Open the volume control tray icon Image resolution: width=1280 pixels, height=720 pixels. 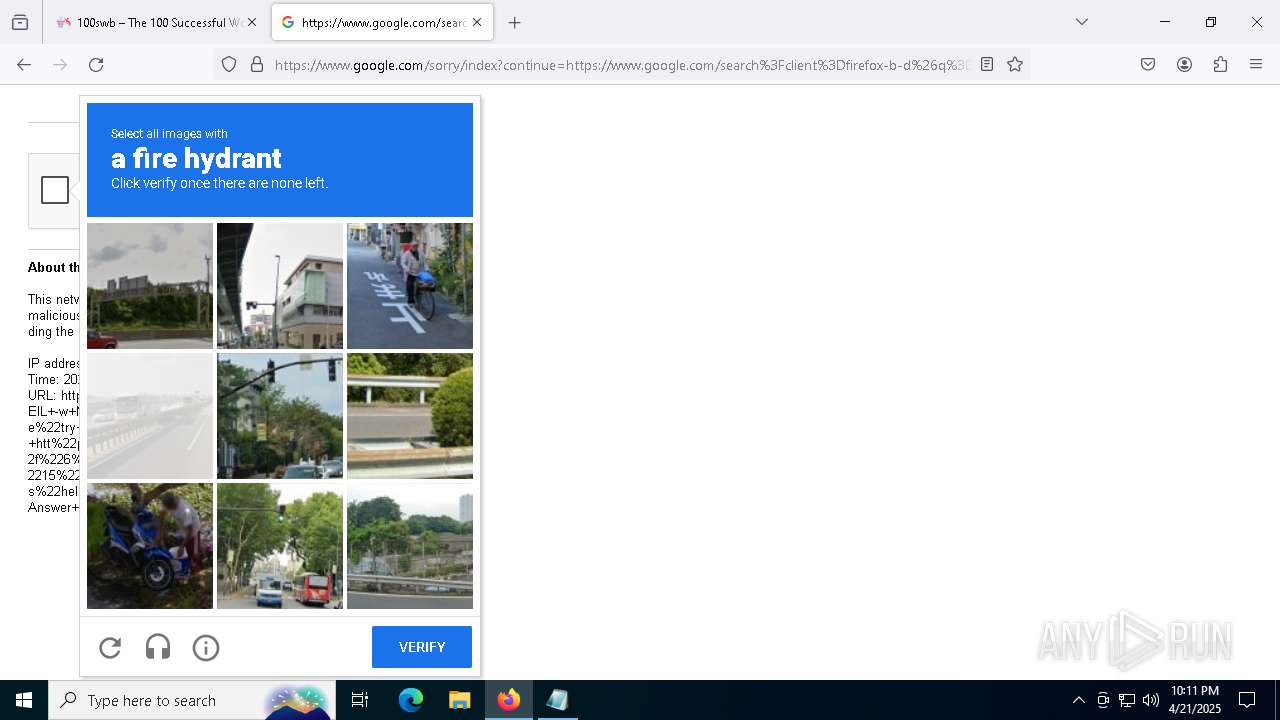point(1151,700)
